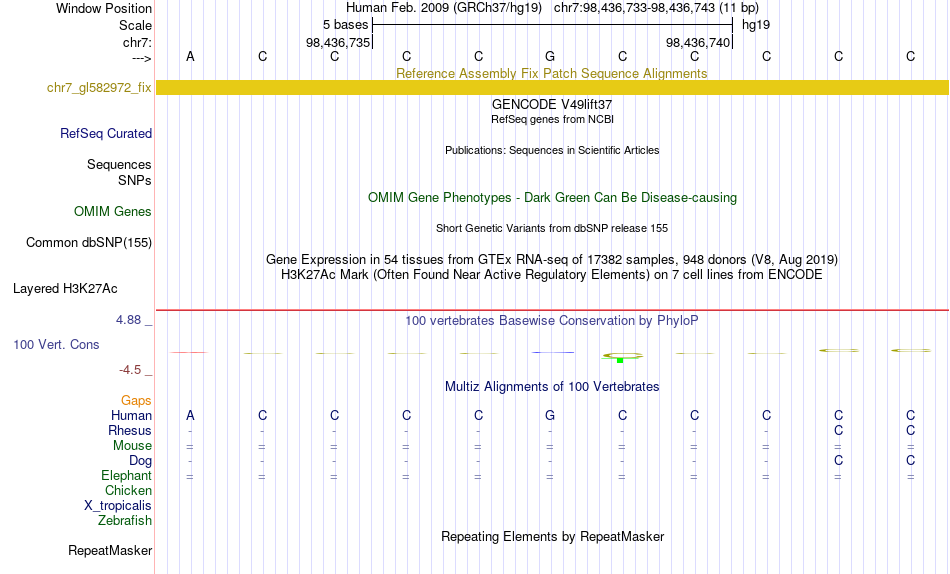950x574 pixels.
Task: Toggle strand direction via the ---> arrow
Action: 142,58
